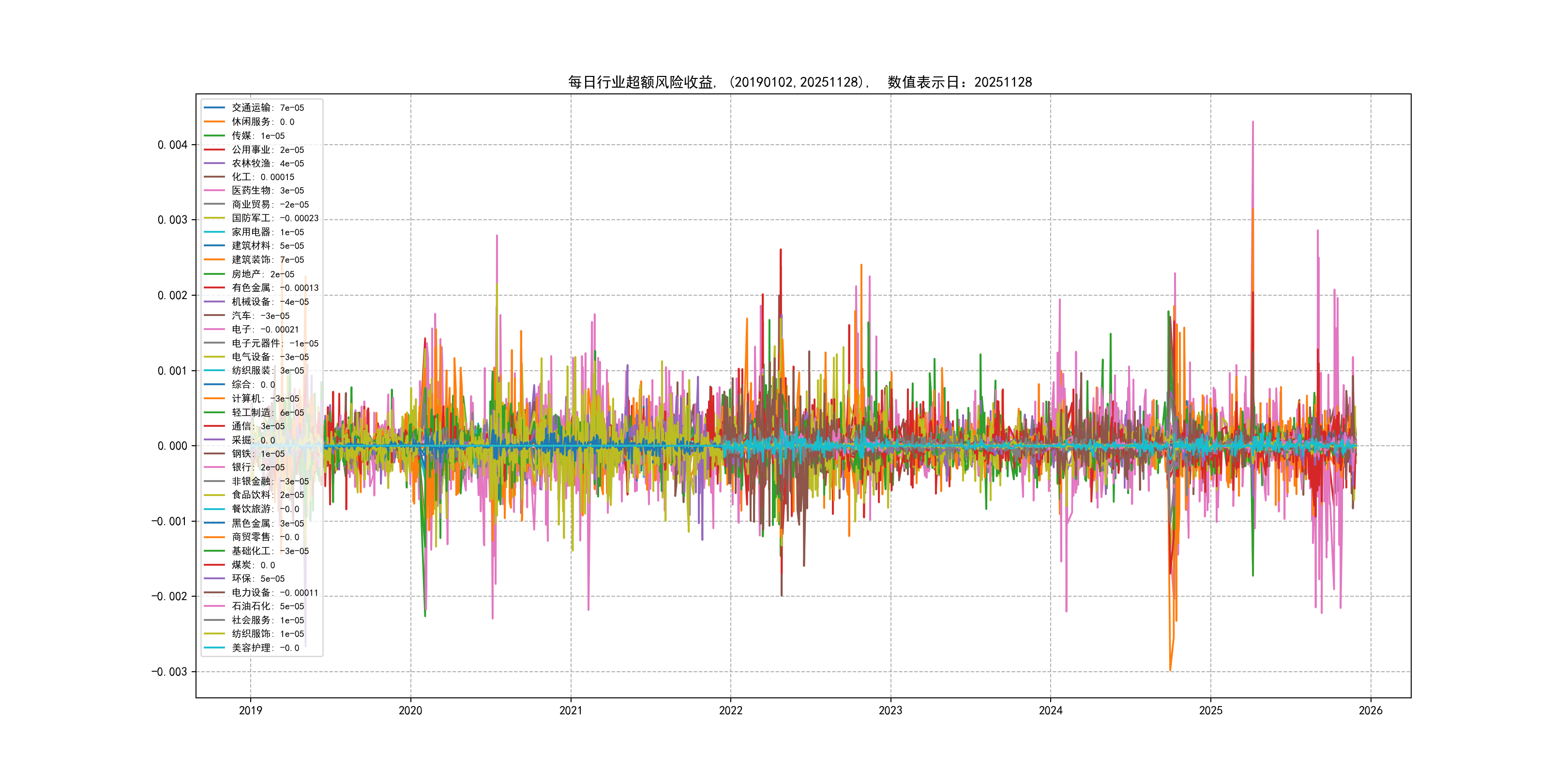Select the 电子: -0.00021 legend label

[x=265, y=329]
